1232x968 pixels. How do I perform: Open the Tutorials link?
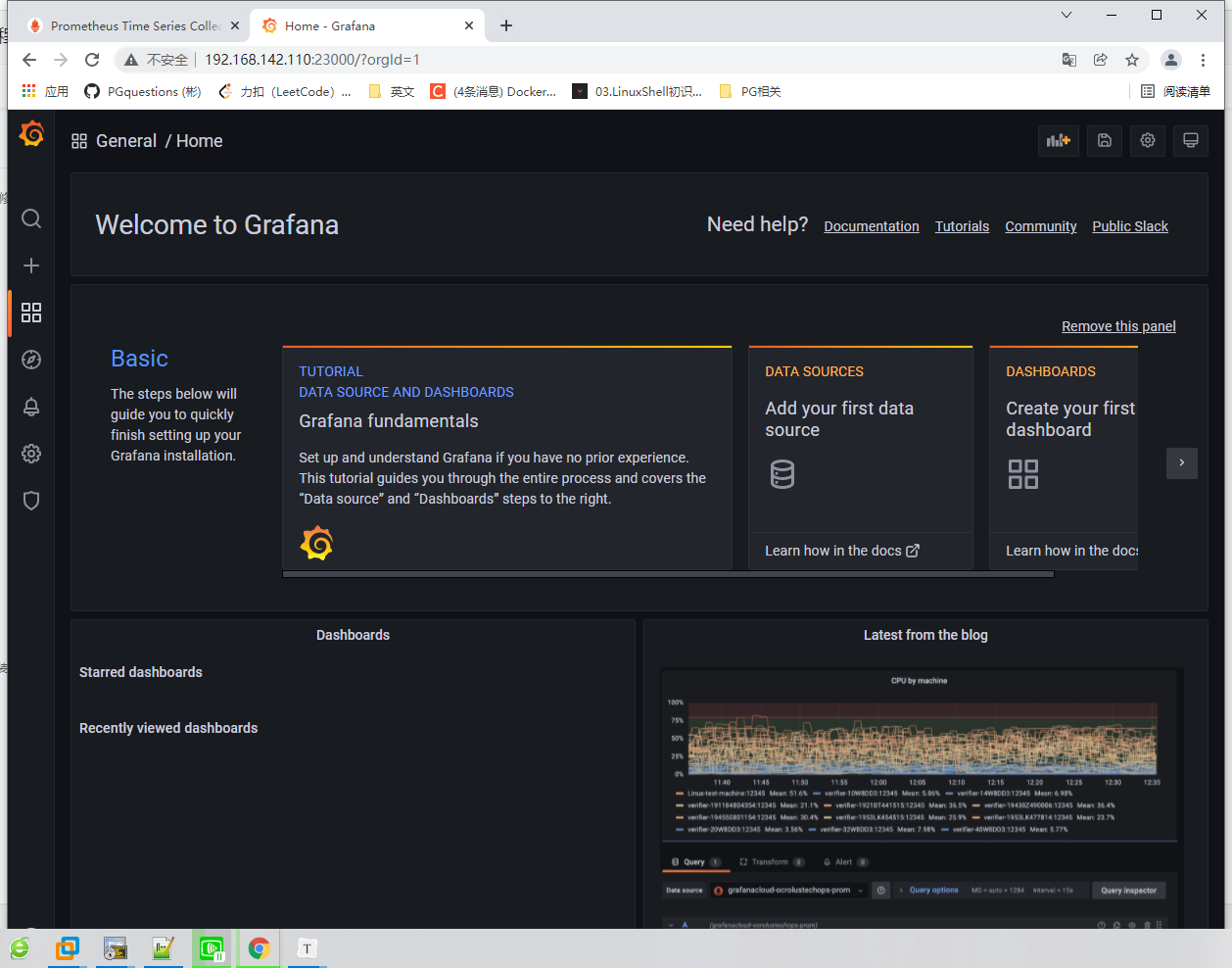(x=962, y=226)
